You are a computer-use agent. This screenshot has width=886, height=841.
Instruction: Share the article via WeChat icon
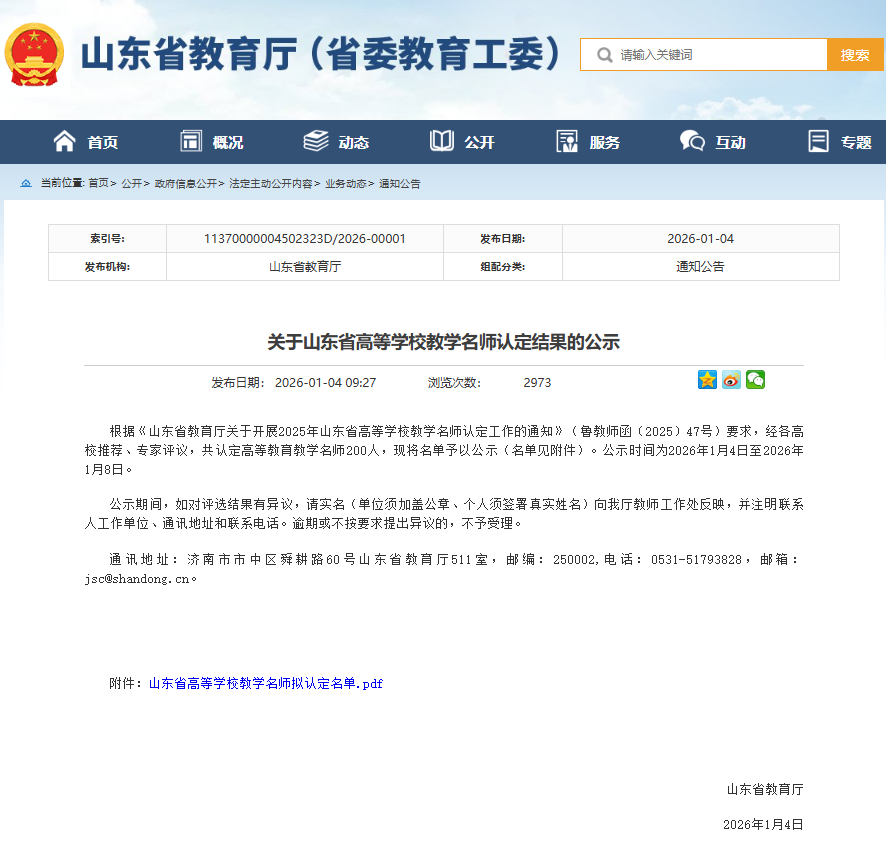pyautogui.click(x=755, y=380)
